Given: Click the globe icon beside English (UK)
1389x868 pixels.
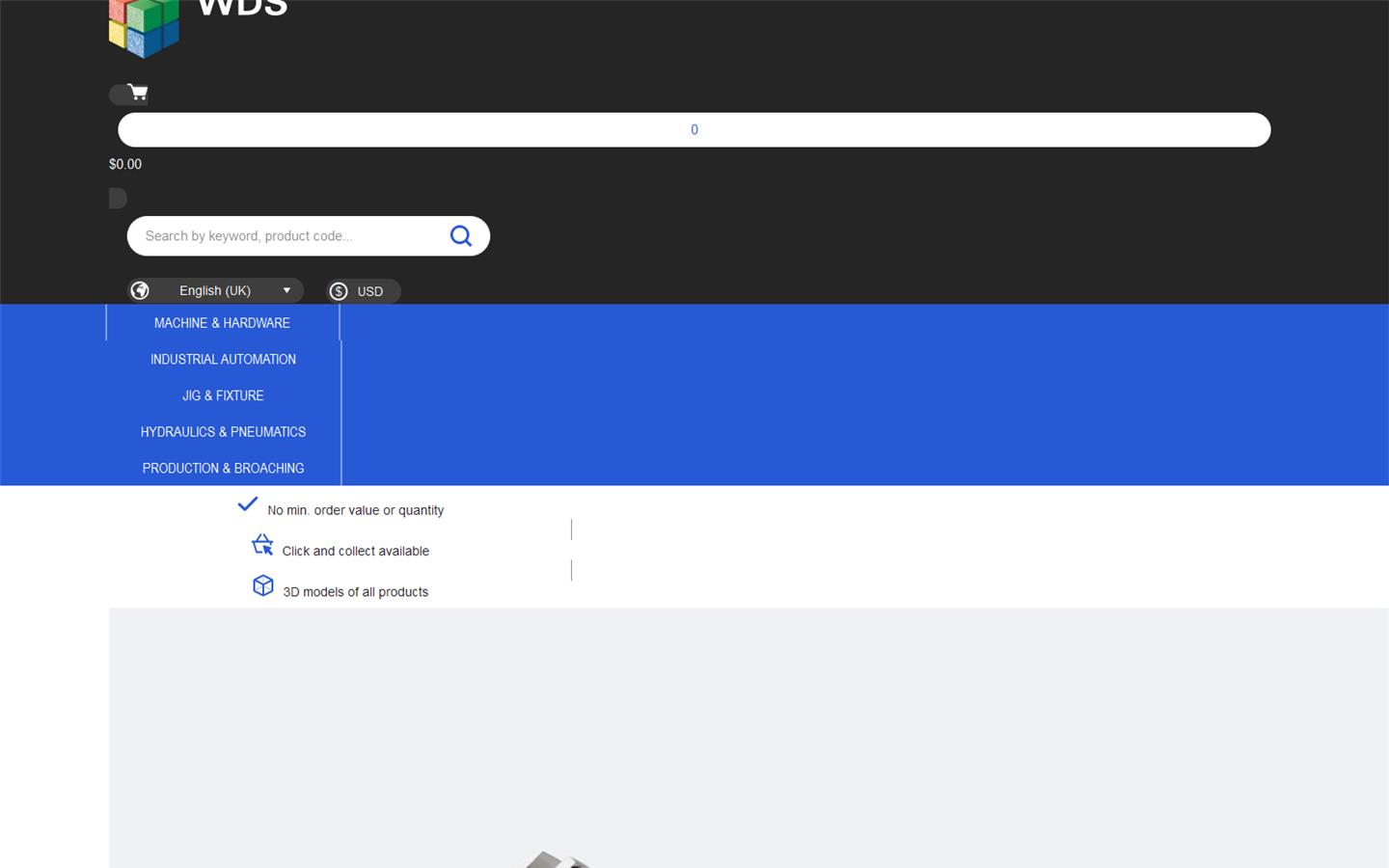Looking at the screenshot, I should (140, 290).
